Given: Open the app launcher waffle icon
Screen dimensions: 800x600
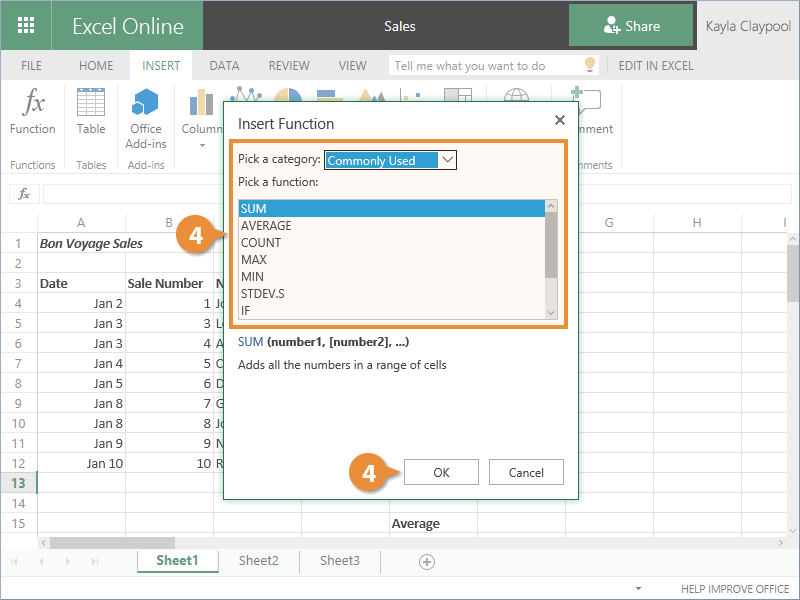Looking at the screenshot, I should click(x=26, y=25).
